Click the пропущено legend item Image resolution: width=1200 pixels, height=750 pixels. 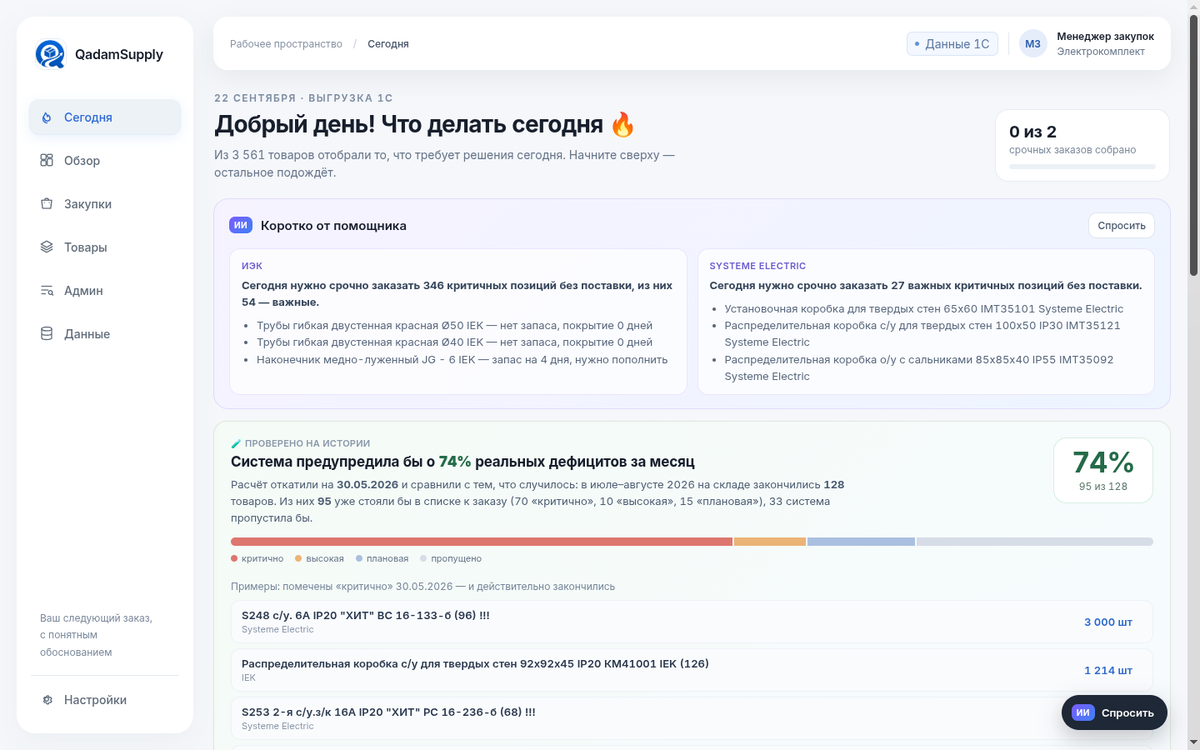(450, 559)
